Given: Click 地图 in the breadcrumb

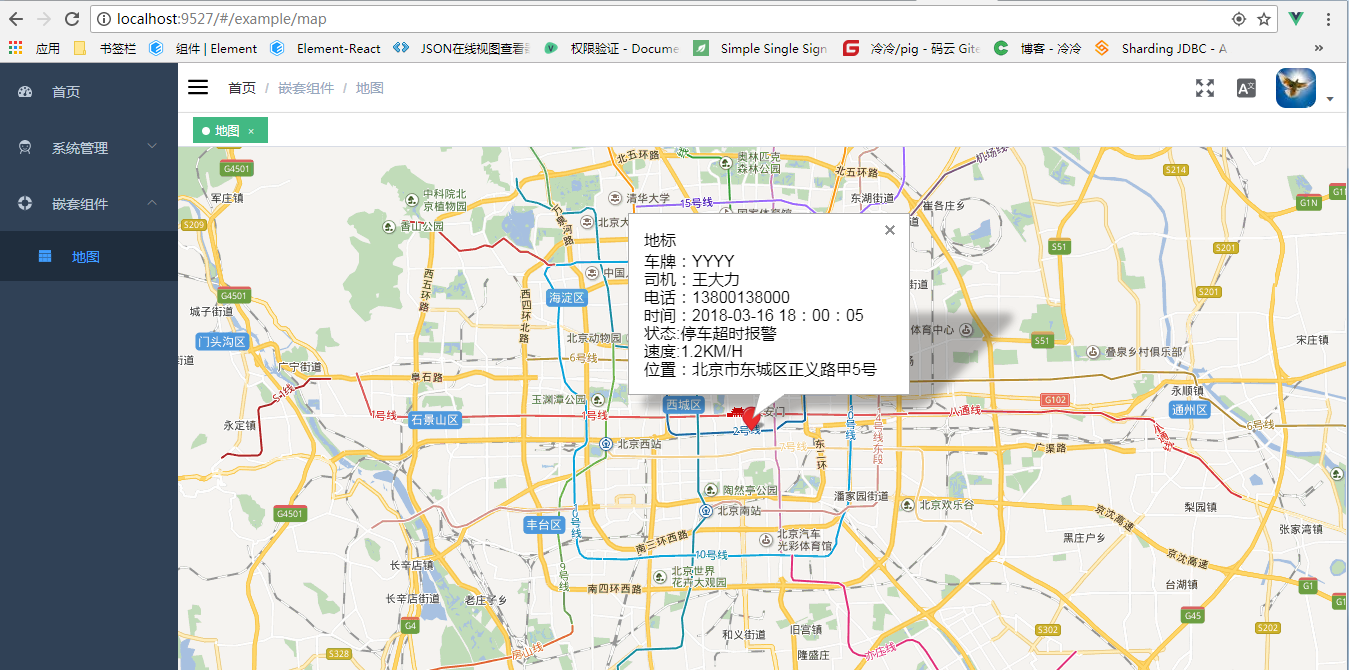Looking at the screenshot, I should (370, 88).
